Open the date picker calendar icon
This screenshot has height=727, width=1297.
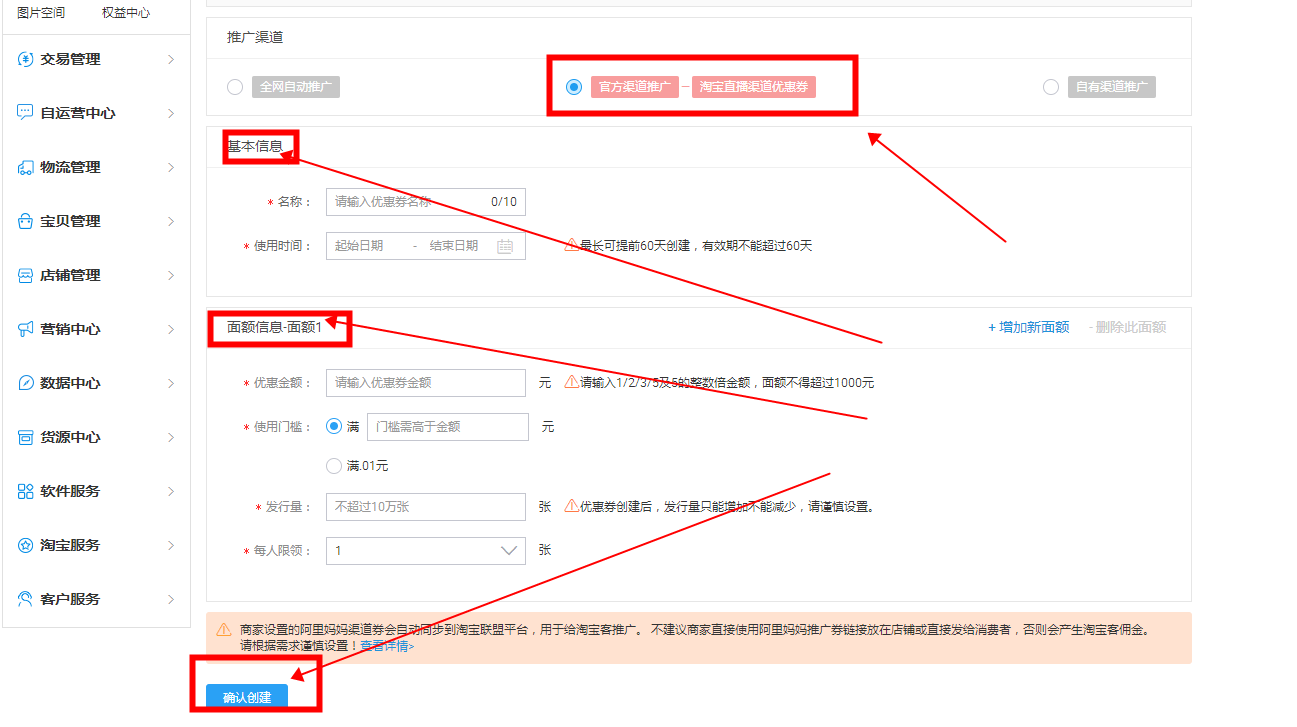pyautogui.click(x=505, y=246)
